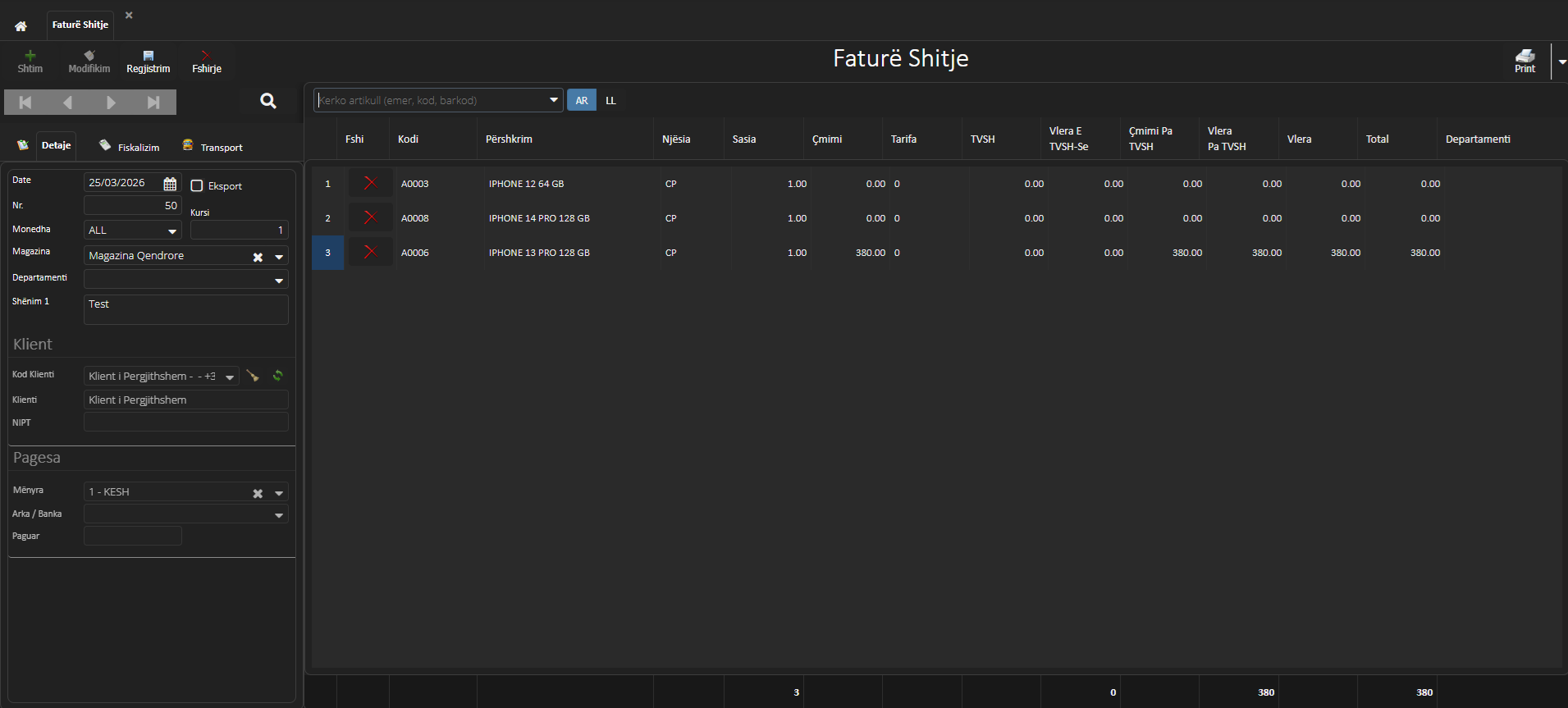This screenshot has height=708, width=1568.
Task: Click the Fshirje delete icon
Action: tap(206, 56)
